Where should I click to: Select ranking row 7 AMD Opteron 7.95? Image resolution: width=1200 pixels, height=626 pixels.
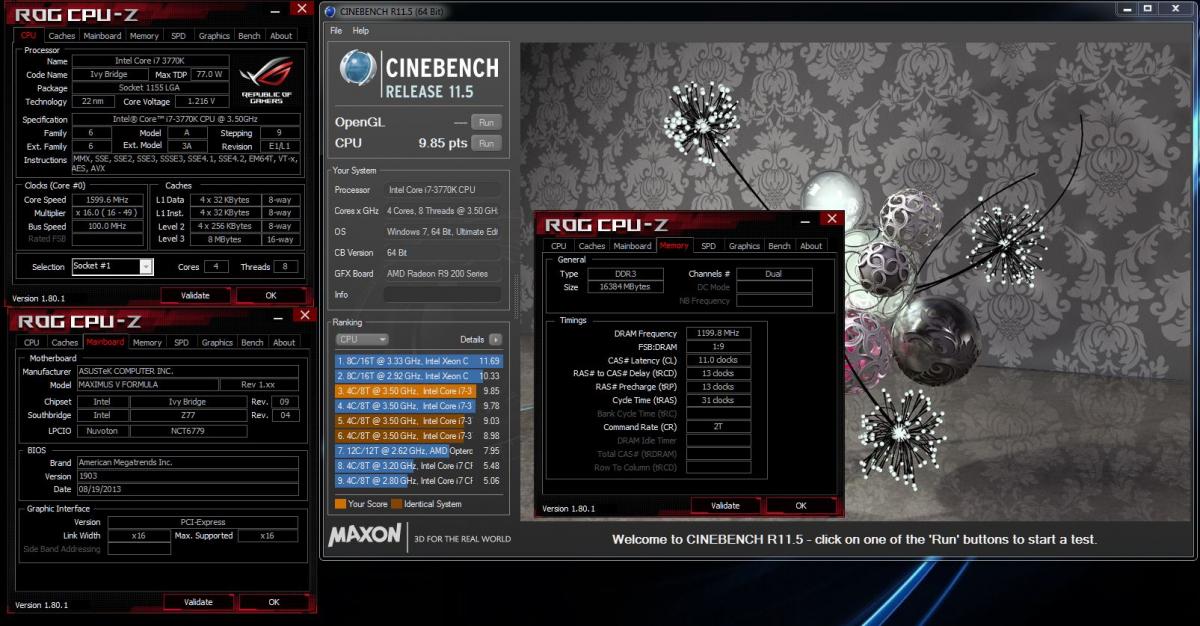coord(419,451)
